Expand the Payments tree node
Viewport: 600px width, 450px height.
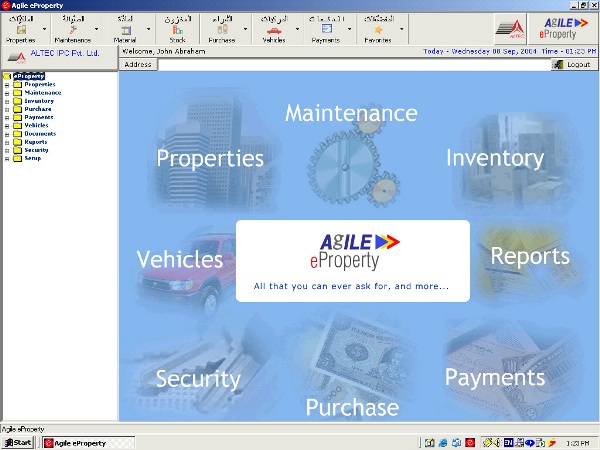pos(7,117)
